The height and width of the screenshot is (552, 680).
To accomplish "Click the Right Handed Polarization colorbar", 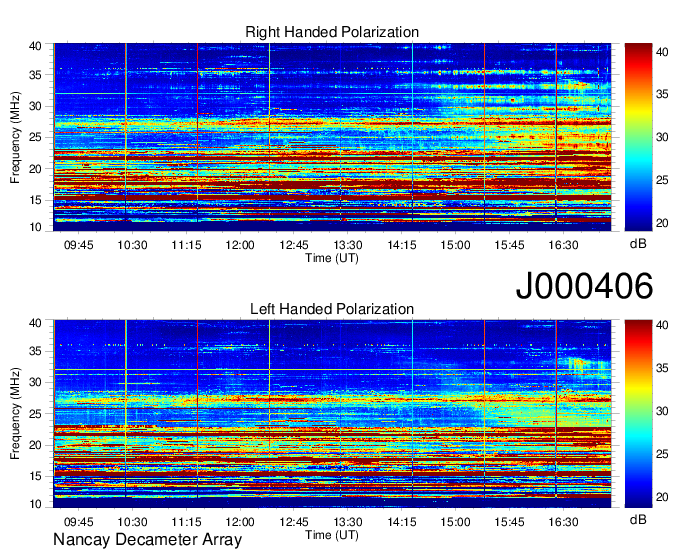I will 638,137.
